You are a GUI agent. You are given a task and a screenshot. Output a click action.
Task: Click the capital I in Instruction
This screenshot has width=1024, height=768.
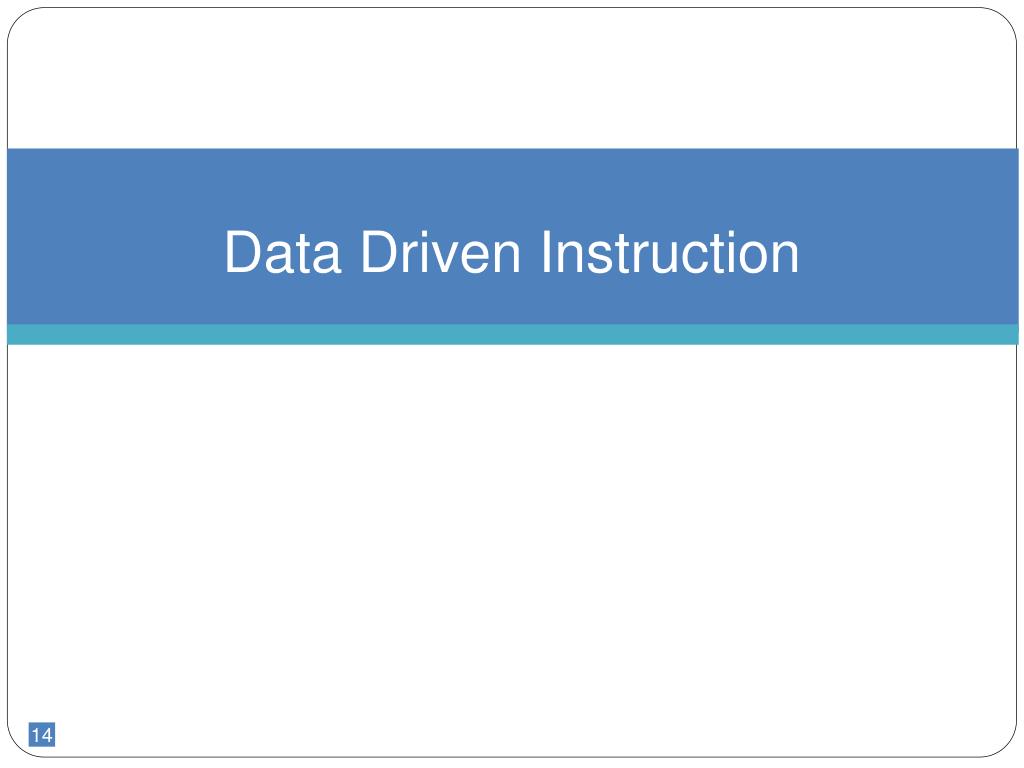click(x=545, y=252)
